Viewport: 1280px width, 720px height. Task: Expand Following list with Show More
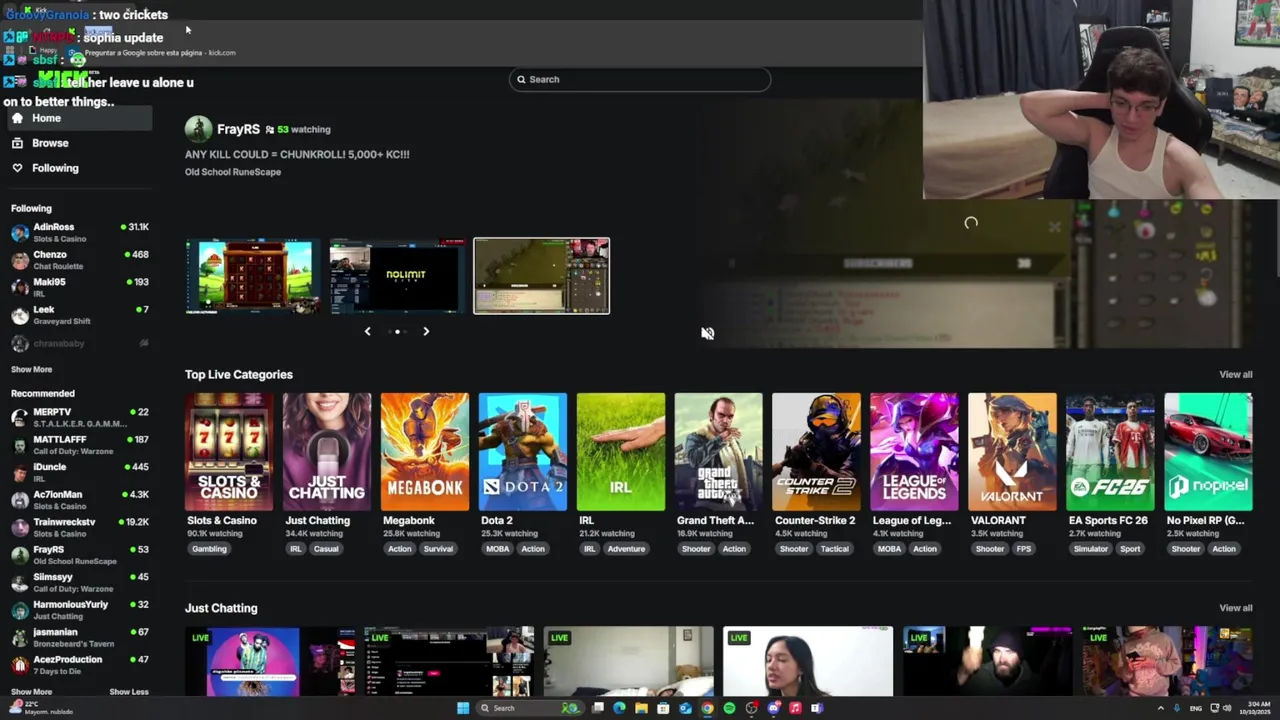point(31,369)
